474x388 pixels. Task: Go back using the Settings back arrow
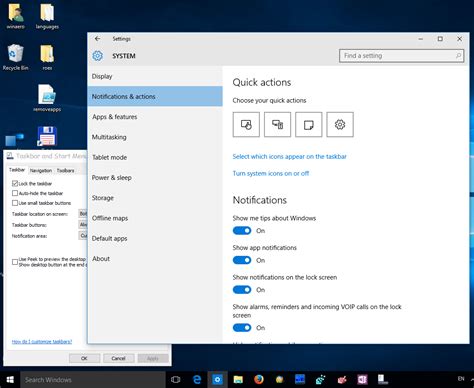point(97,39)
